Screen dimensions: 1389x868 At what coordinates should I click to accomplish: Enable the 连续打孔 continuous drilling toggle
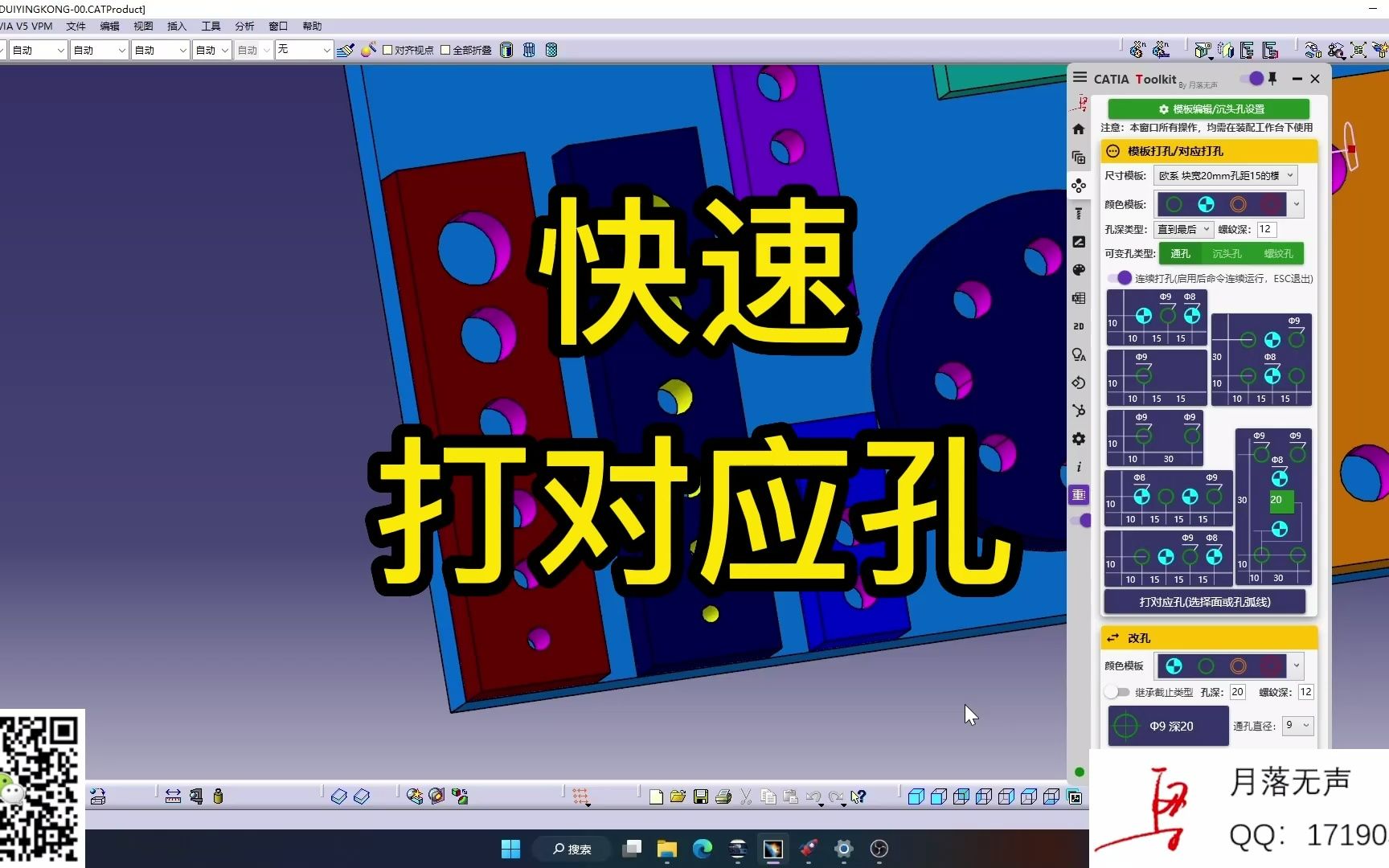(x=1123, y=277)
